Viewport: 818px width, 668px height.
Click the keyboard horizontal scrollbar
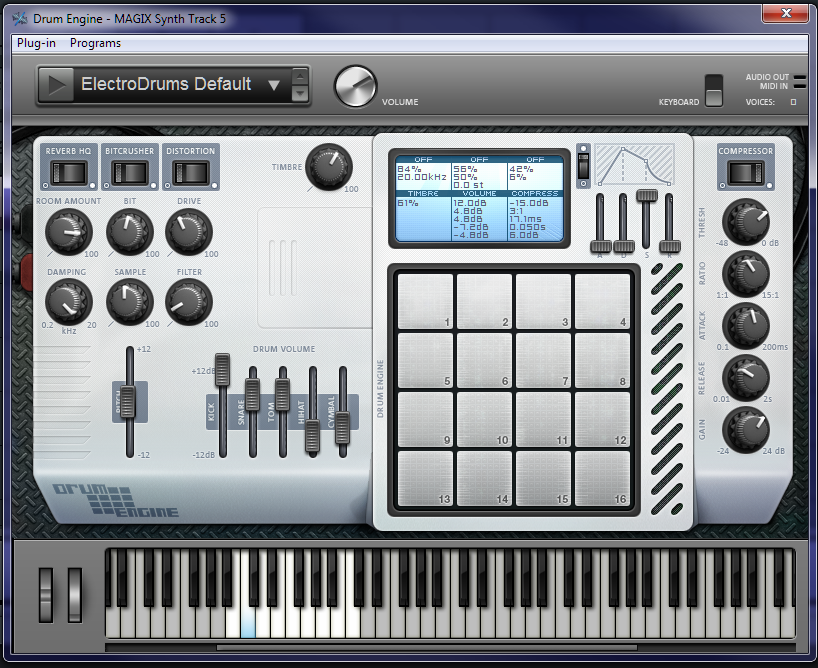point(426,647)
